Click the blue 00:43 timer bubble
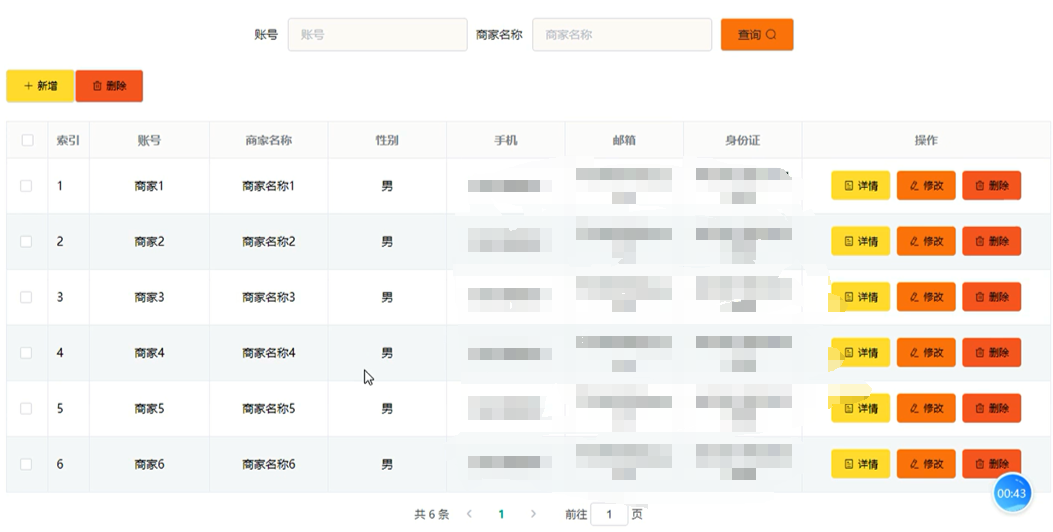The width and height of the screenshot is (1053, 532). pyautogui.click(x=1011, y=493)
